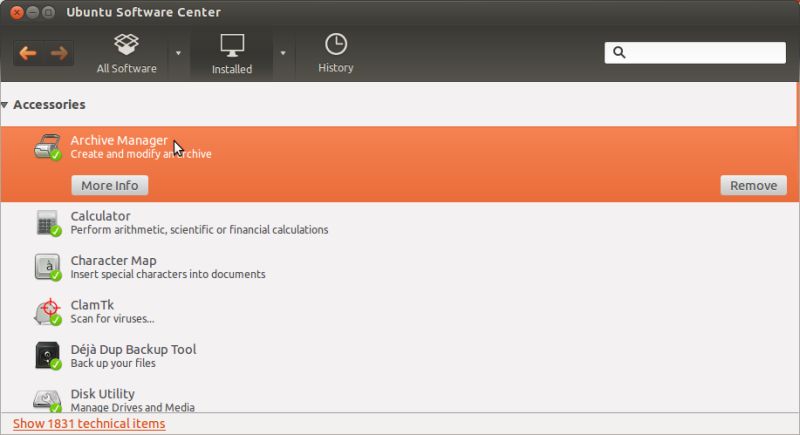The width and height of the screenshot is (800, 435).
Task: Click the Déjà Dup Backup Tool icon
Action: pyautogui.click(x=47, y=356)
